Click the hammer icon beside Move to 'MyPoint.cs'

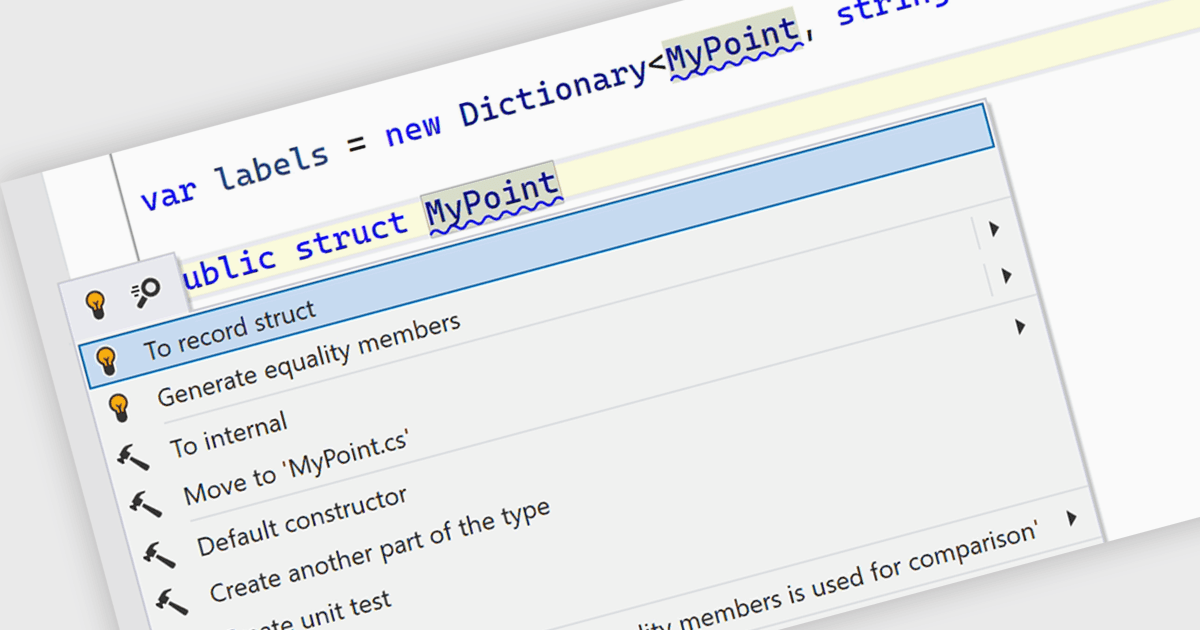coord(146,504)
